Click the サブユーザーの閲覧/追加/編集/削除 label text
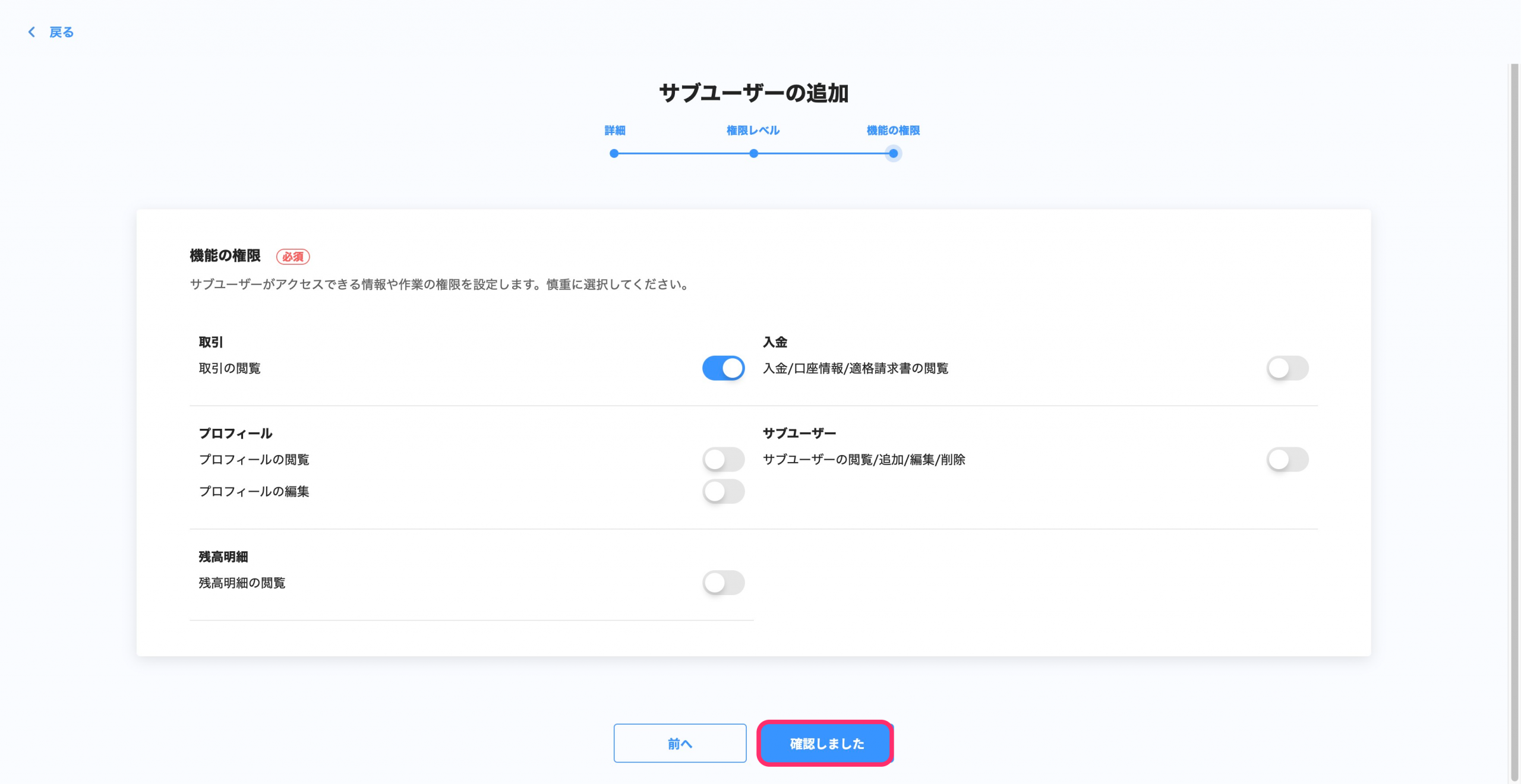Screen dimensions: 1521x784 click(x=864, y=460)
